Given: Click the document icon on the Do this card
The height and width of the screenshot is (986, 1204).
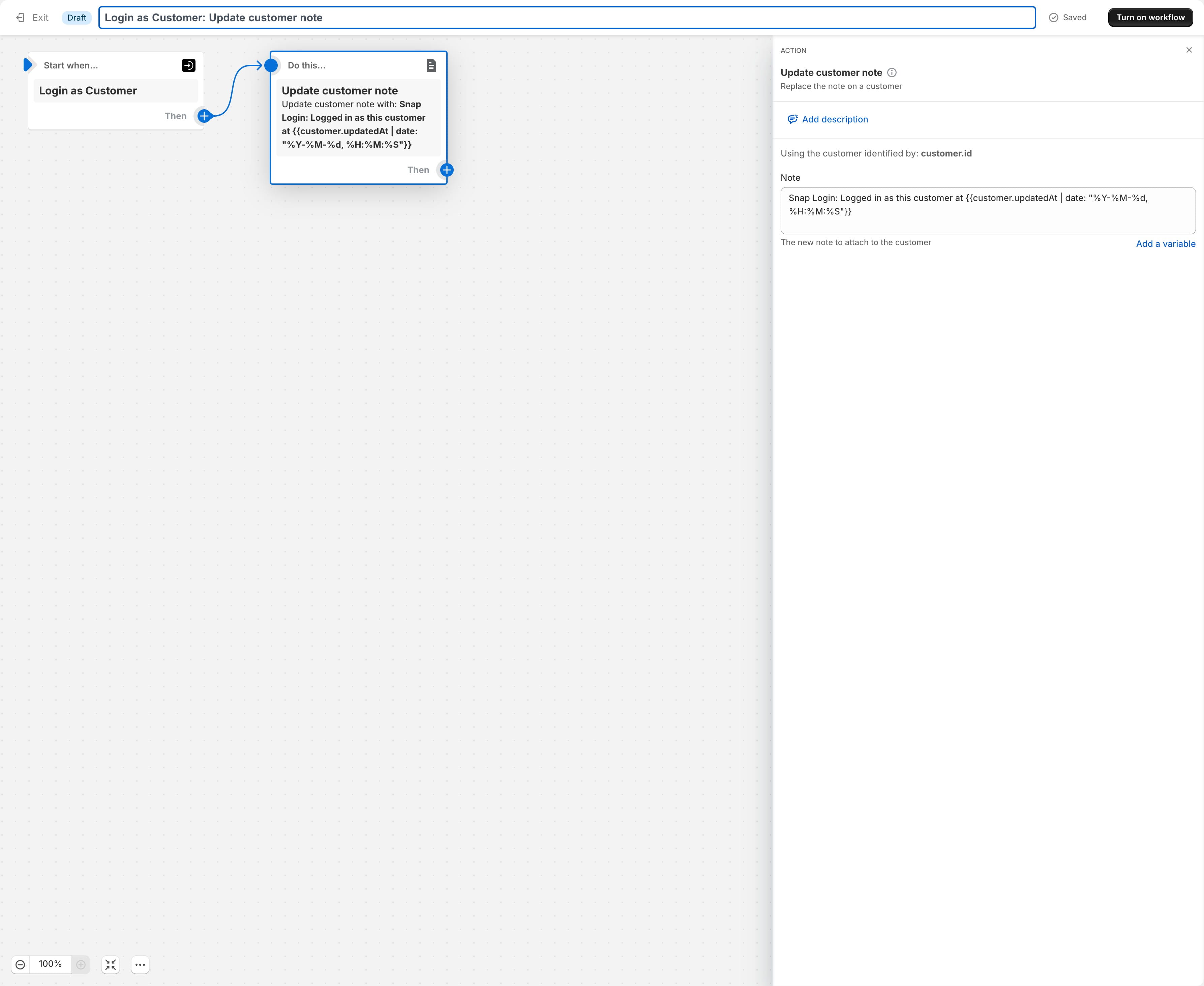Looking at the screenshot, I should [x=431, y=65].
